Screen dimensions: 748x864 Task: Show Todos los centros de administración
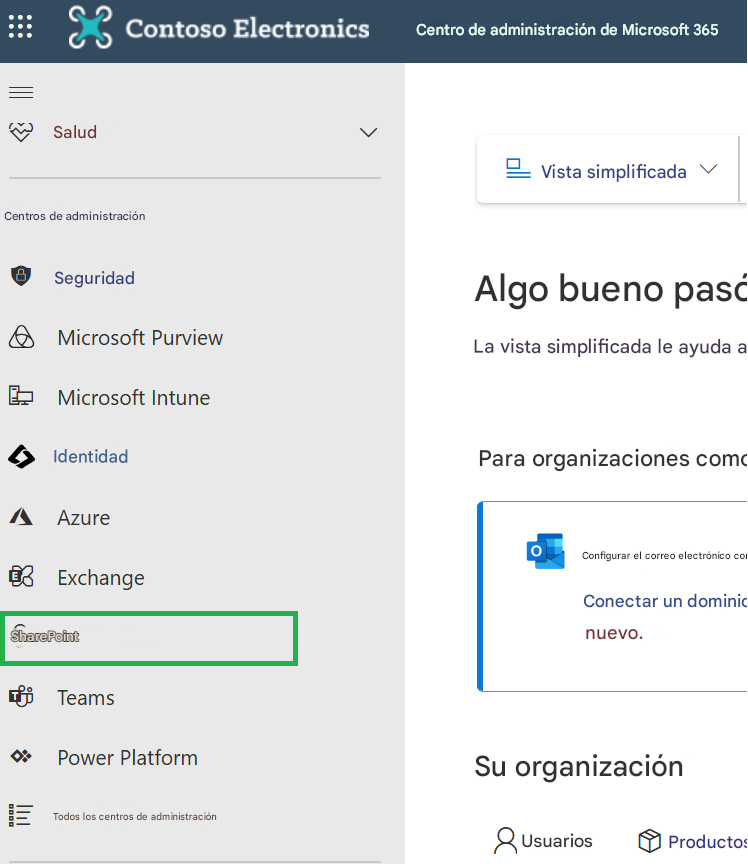click(134, 817)
